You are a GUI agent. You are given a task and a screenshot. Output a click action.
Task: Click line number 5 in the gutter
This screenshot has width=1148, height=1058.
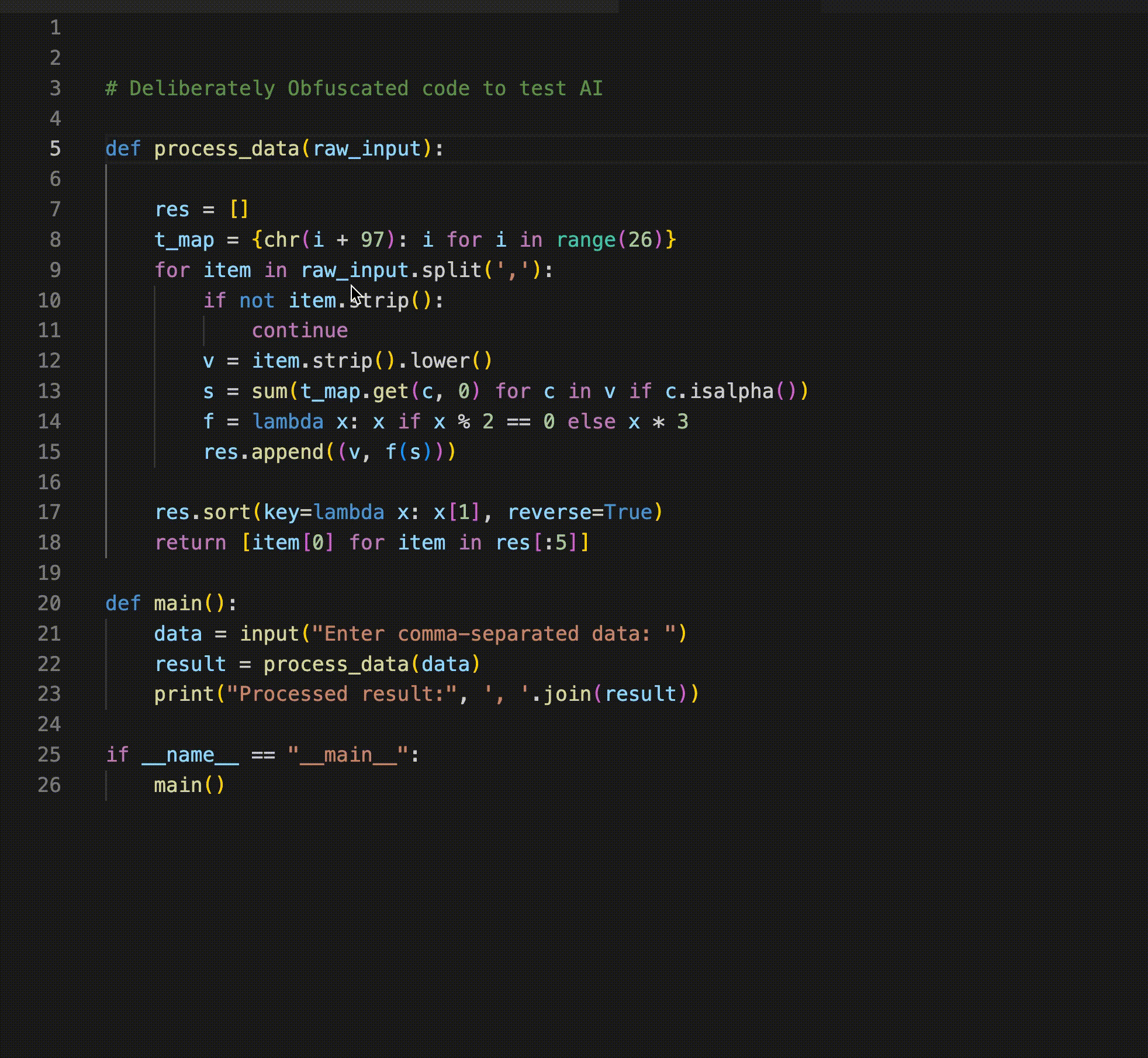click(x=55, y=148)
